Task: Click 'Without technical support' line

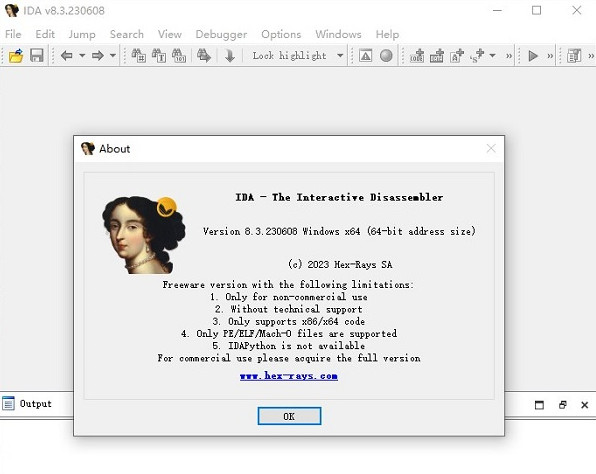Action: tap(288, 309)
